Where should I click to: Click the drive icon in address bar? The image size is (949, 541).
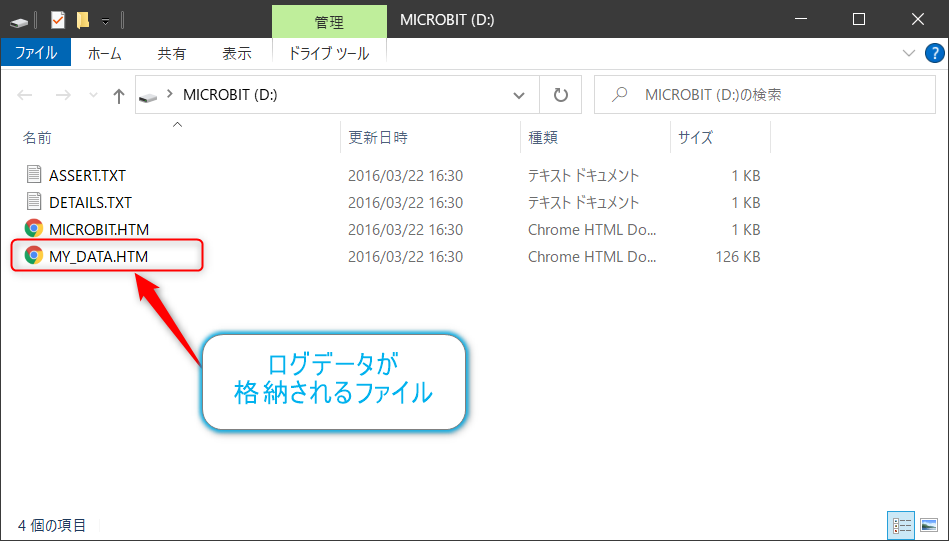(148, 96)
